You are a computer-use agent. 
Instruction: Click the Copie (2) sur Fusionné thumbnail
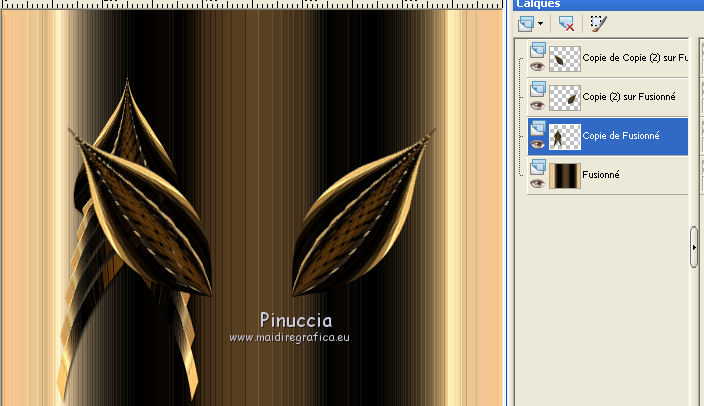tap(565, 97)
